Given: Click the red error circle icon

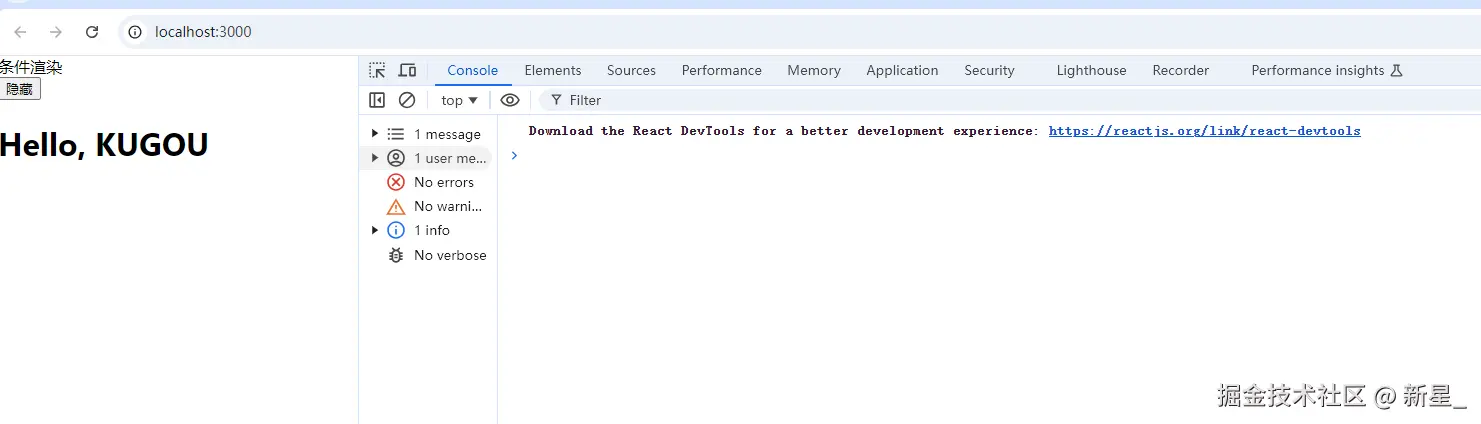Looking at the screenshot, I should tap(396, 182).
